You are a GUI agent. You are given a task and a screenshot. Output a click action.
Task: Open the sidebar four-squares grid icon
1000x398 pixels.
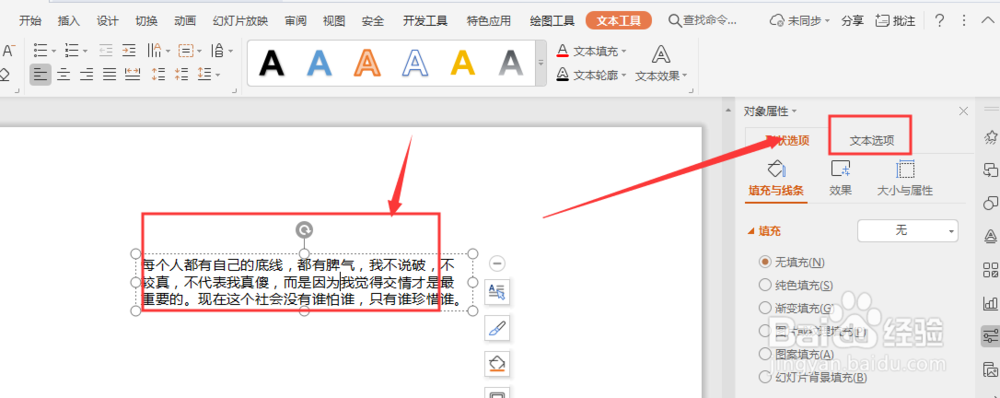tap(990, 269)
